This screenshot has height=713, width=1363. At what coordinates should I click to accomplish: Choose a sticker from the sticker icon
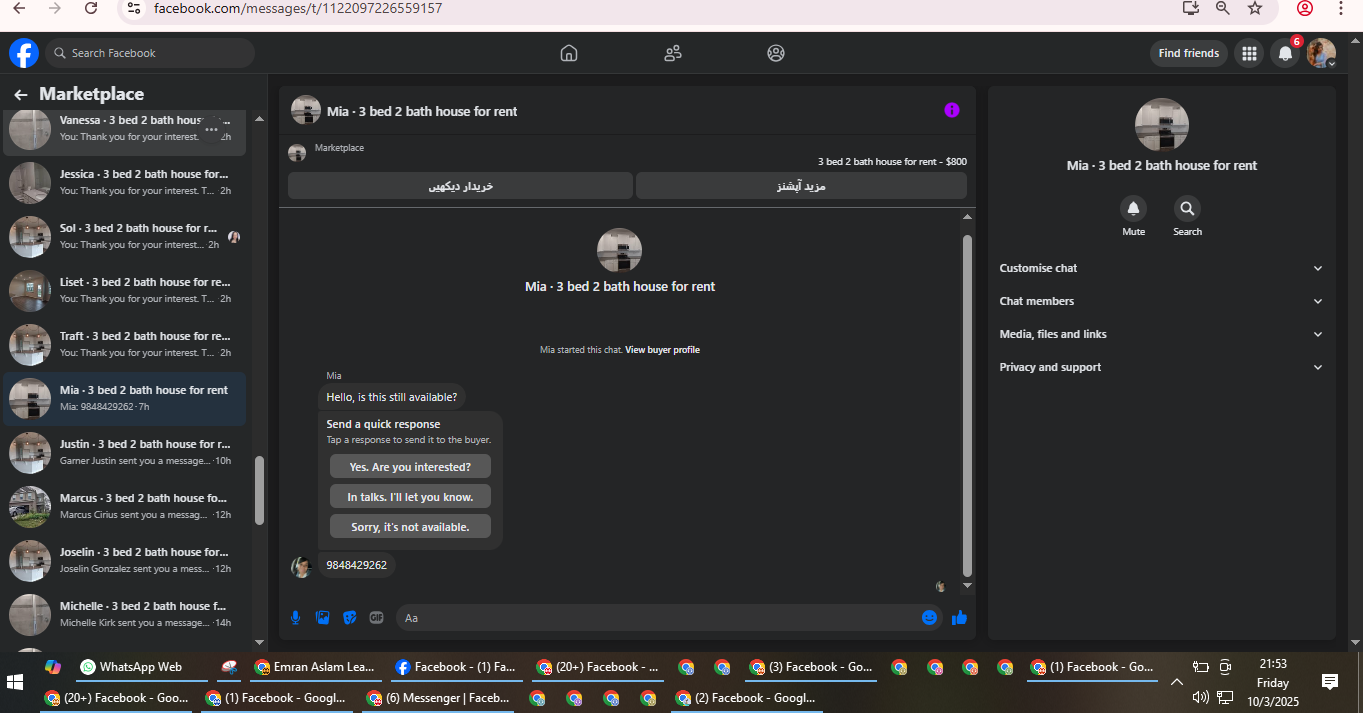click(x=350, y=618)
